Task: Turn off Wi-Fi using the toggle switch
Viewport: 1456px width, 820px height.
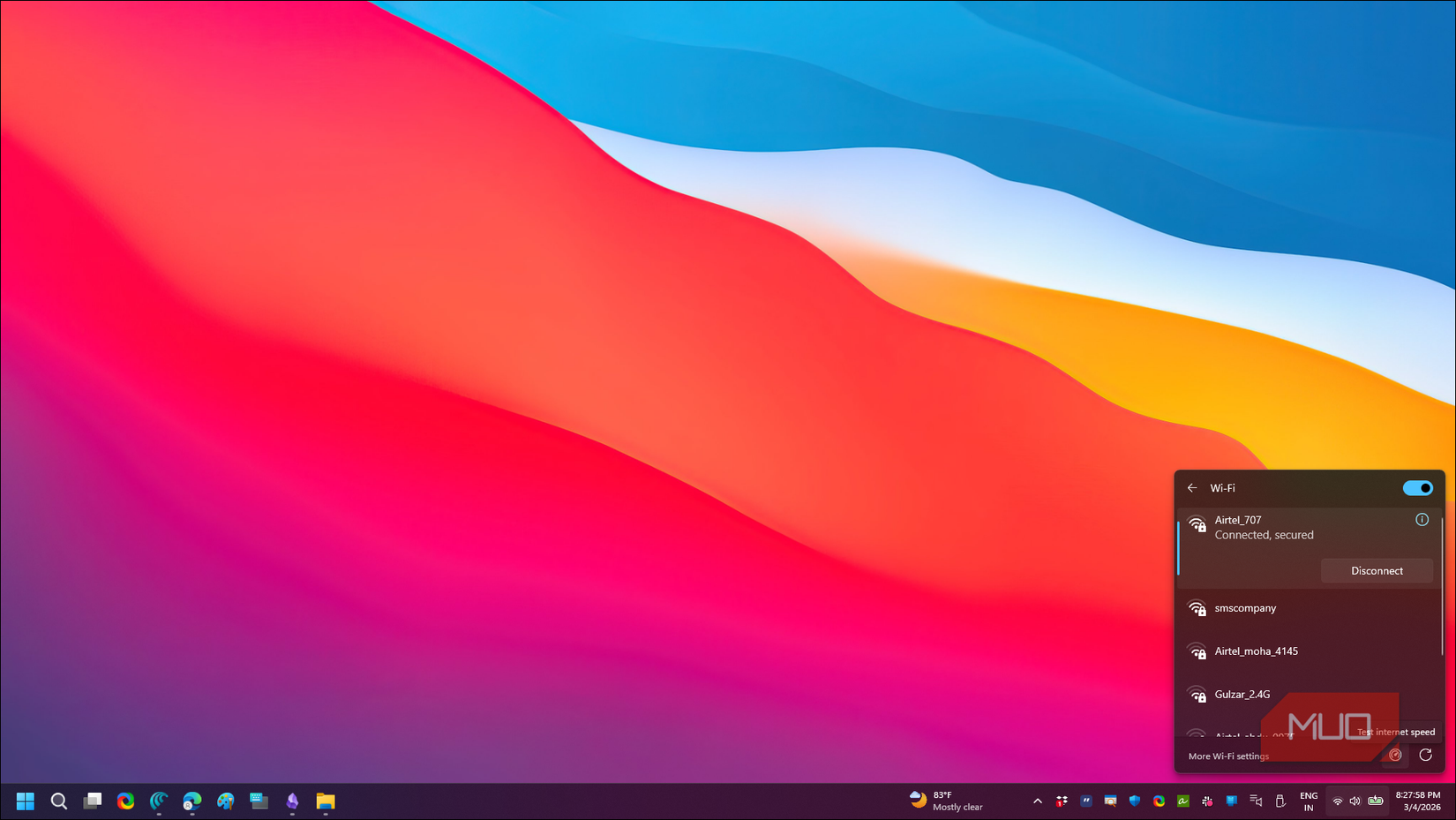Action: [x=1418, y=488]
